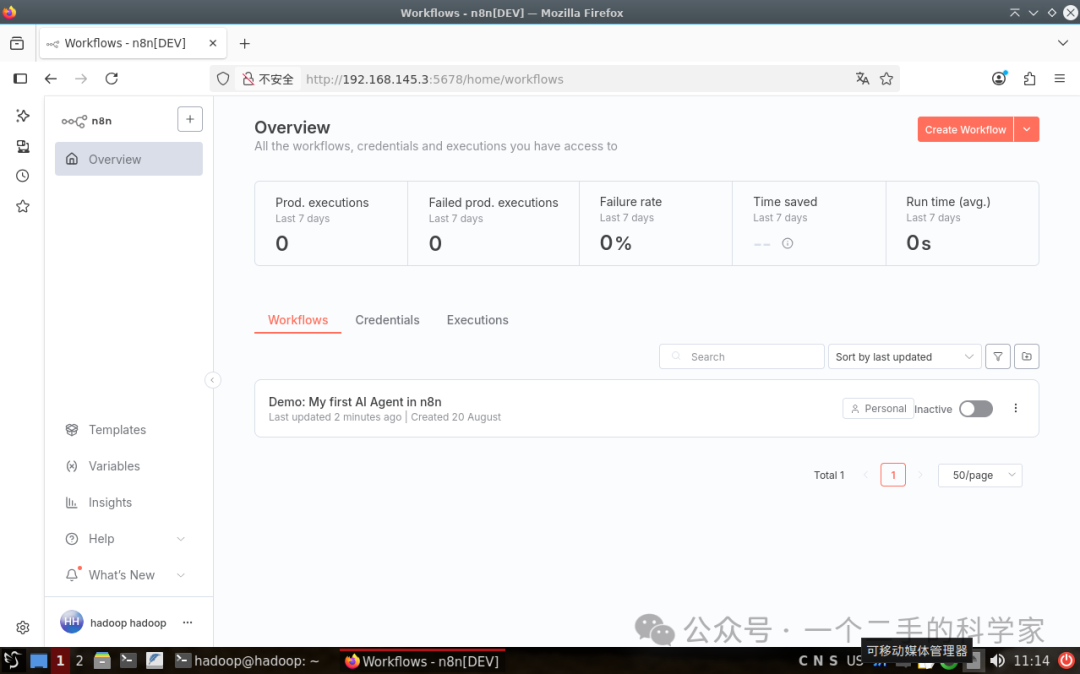Image resolution: width=1080 pixels, height=674 pixels.
Task: Click the Create Workflow button
Action: [x=965, y=129]
